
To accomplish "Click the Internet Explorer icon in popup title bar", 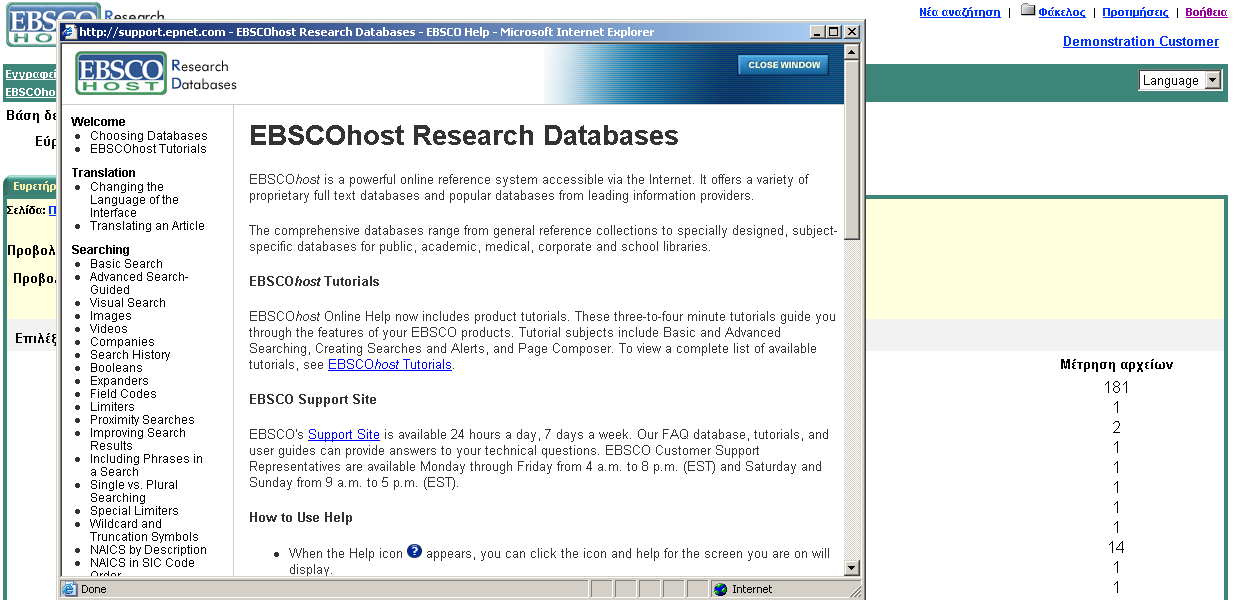I will pyautogui.click(x=69, y=32).
